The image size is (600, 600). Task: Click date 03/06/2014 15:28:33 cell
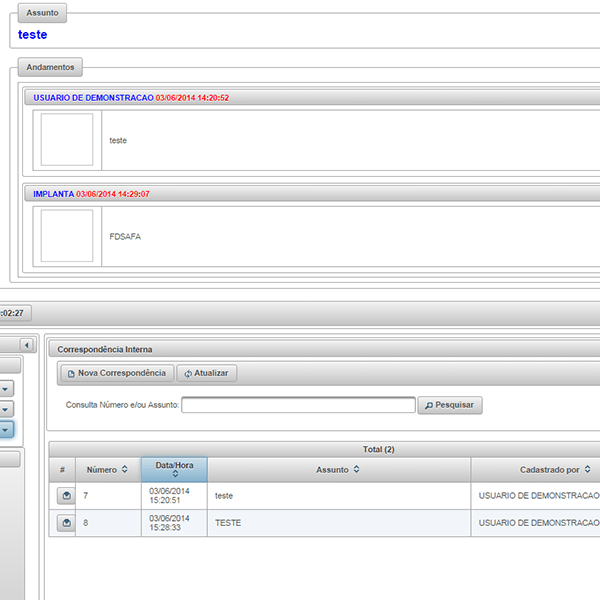click(x=174, y=523)
